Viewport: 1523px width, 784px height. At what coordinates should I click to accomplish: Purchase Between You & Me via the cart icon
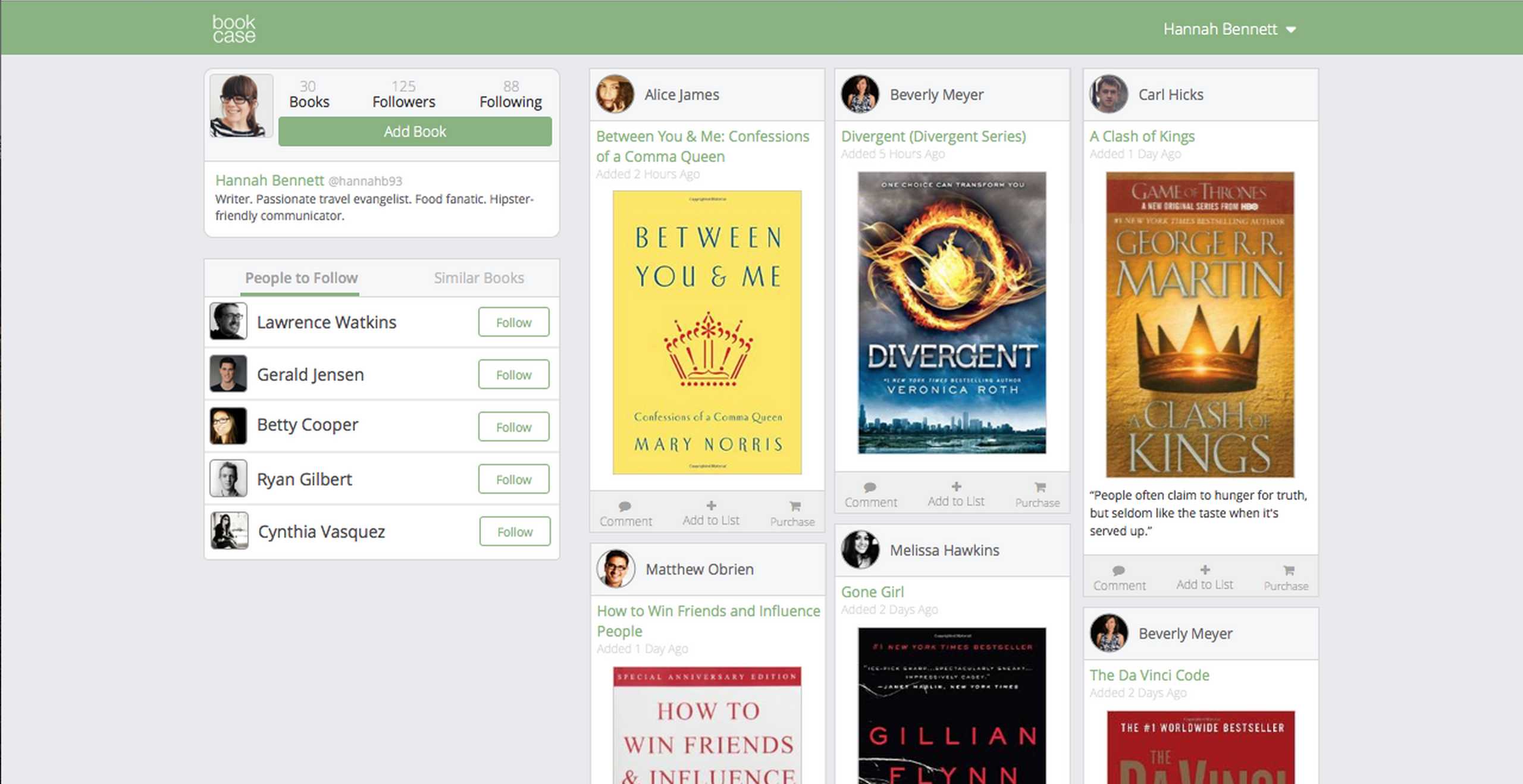pos(792,514)
